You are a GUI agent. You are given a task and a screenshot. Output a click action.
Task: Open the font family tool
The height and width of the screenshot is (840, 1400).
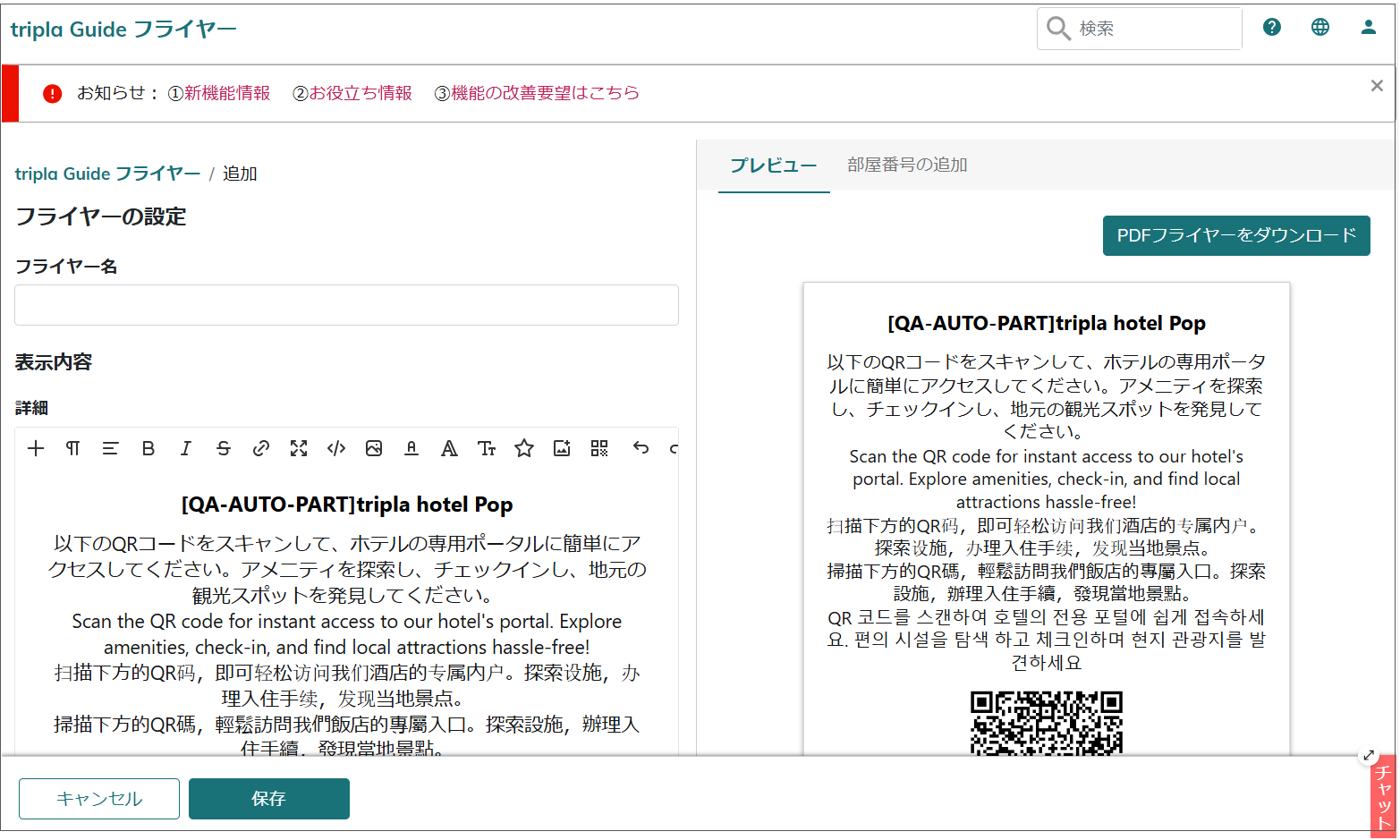click(x=449, y=448)
